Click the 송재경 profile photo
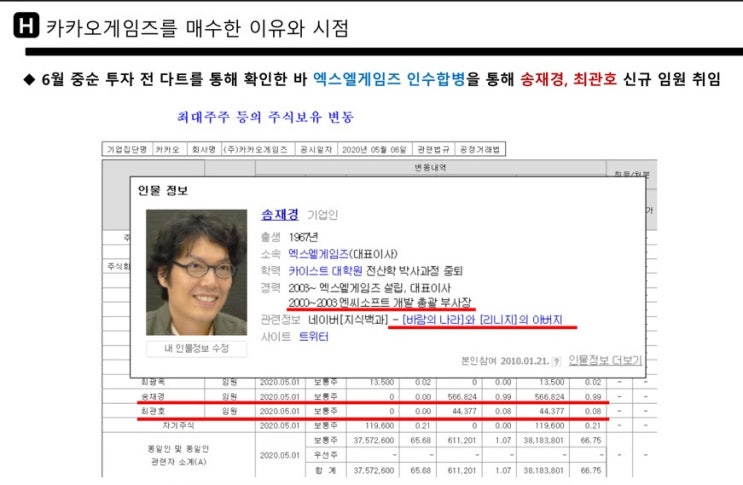This screenshot has height=485, width=743. [x=196, y=272]
